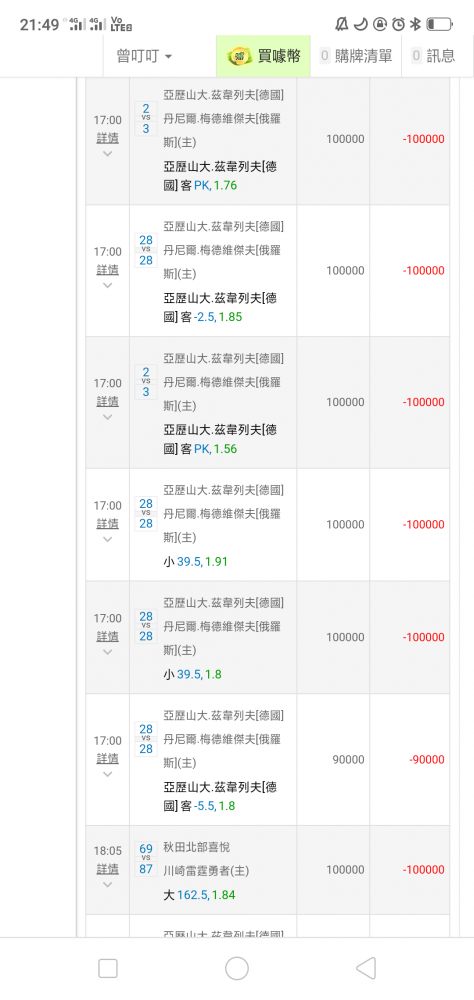Expand chevron under 詳情 for PK 1.76 row

tap(107, 154)
